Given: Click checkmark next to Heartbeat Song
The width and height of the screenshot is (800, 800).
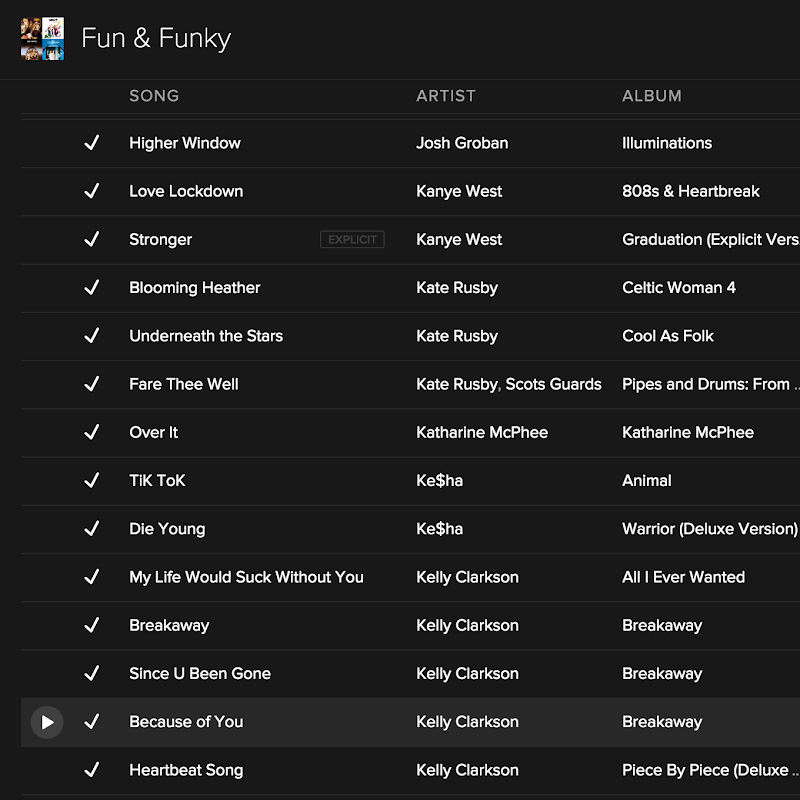Looking at the screenshot, I should pos(92,769).
